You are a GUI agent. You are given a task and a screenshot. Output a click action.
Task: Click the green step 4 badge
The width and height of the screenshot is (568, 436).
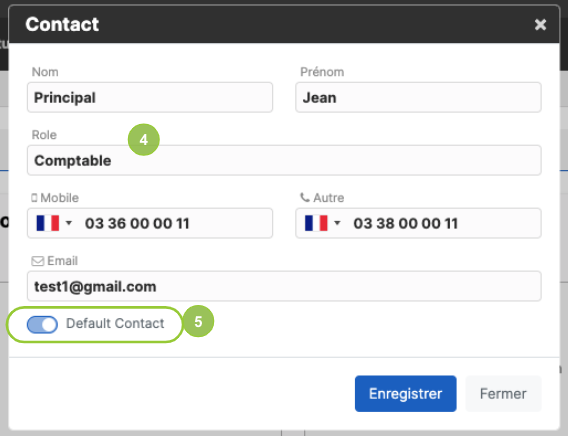coord(144,140)
